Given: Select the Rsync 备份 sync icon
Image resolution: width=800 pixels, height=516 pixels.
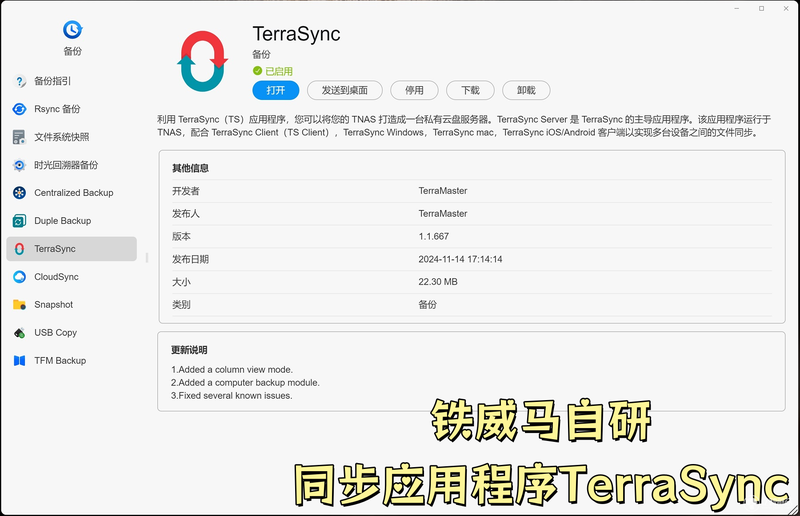Looking at the screenshot, I should 19,109.
